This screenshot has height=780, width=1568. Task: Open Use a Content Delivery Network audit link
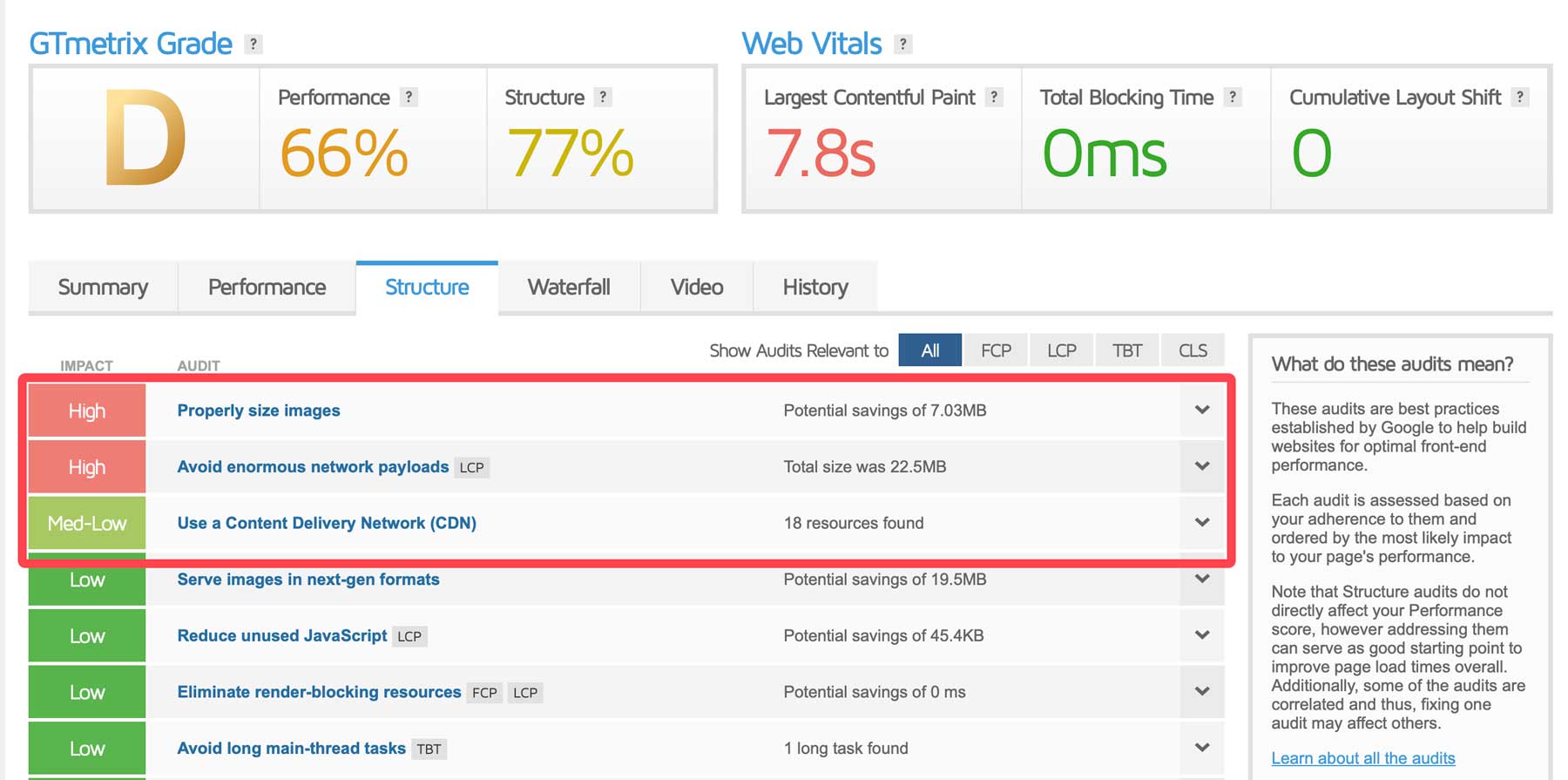[327, 523]
